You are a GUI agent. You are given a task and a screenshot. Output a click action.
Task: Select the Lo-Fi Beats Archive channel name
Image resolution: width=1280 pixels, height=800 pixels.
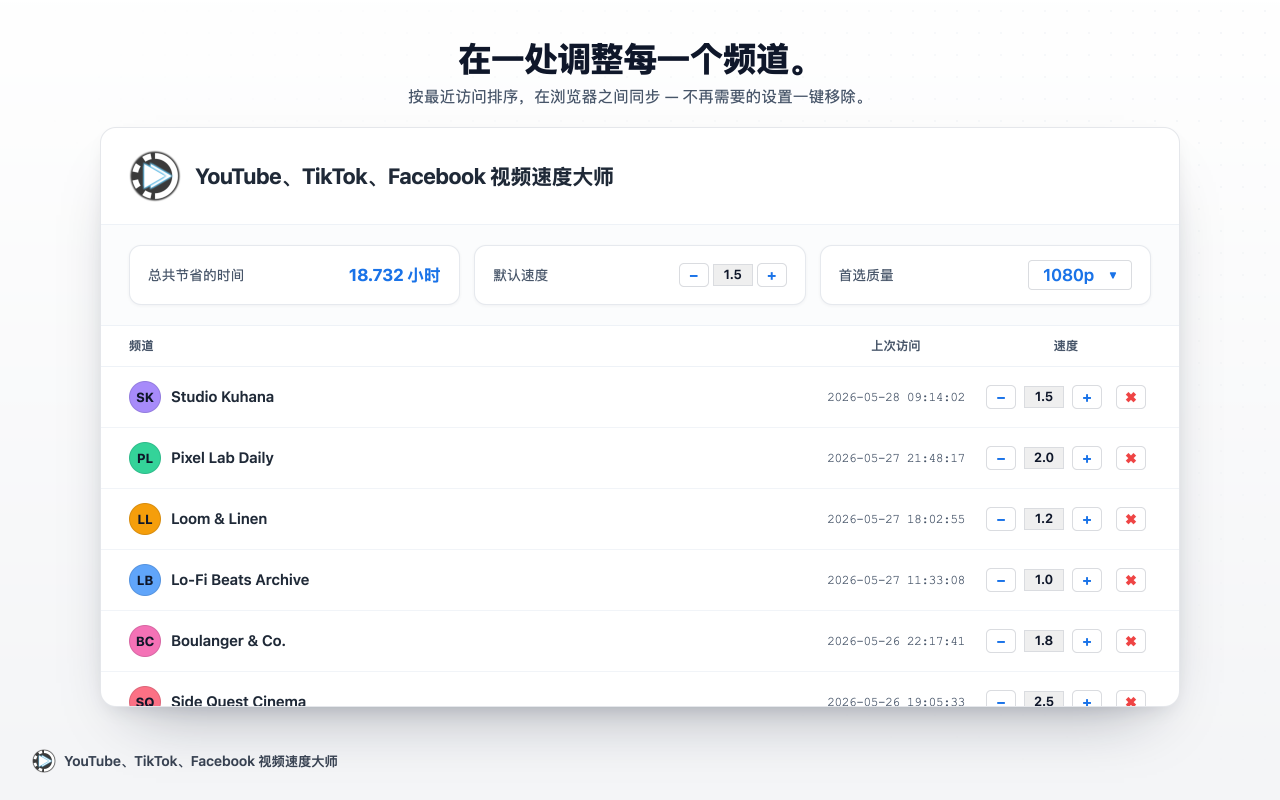tap(240, 580)
